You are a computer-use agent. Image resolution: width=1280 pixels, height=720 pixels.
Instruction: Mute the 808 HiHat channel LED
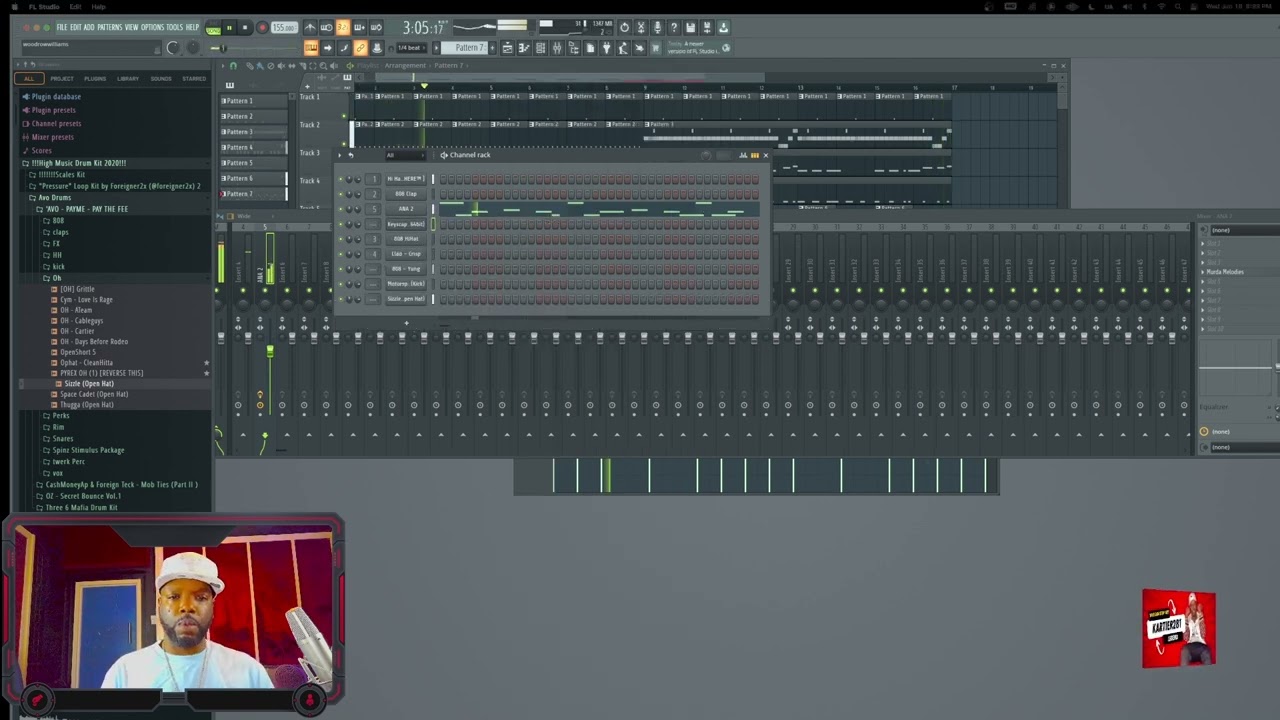[x=340, y=238]
